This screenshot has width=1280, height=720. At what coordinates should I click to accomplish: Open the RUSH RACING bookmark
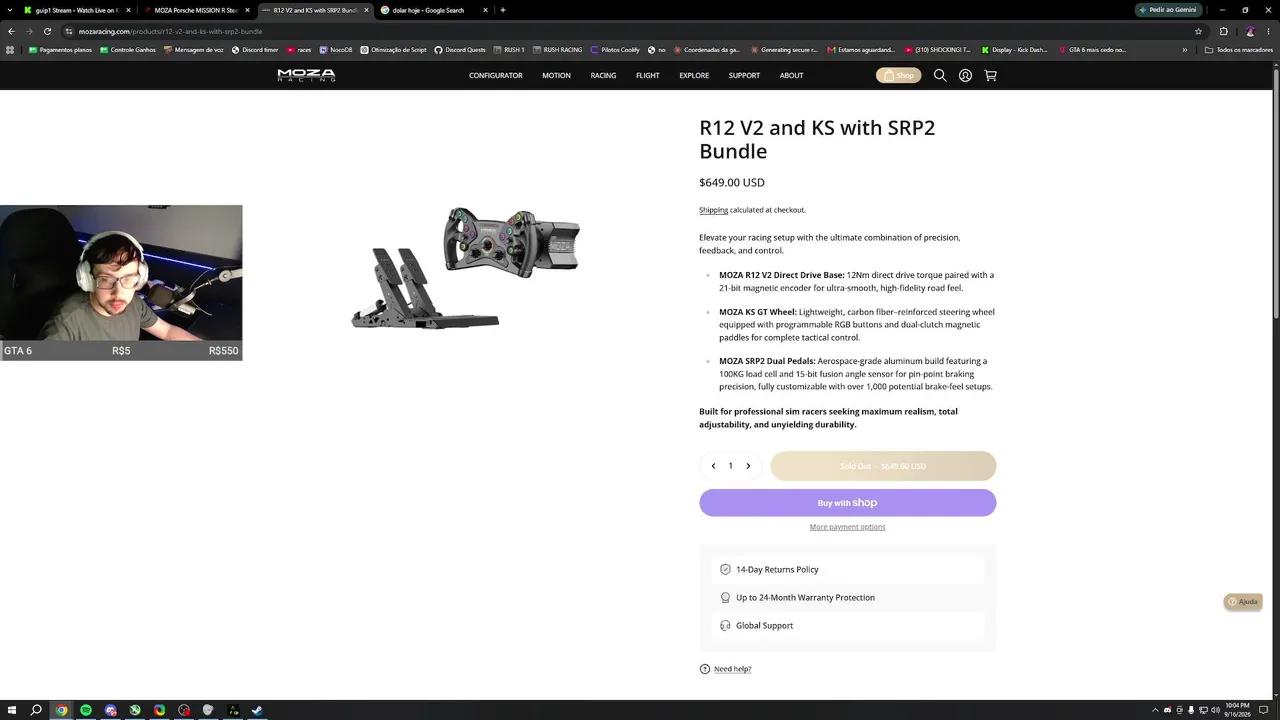(557, 49)
